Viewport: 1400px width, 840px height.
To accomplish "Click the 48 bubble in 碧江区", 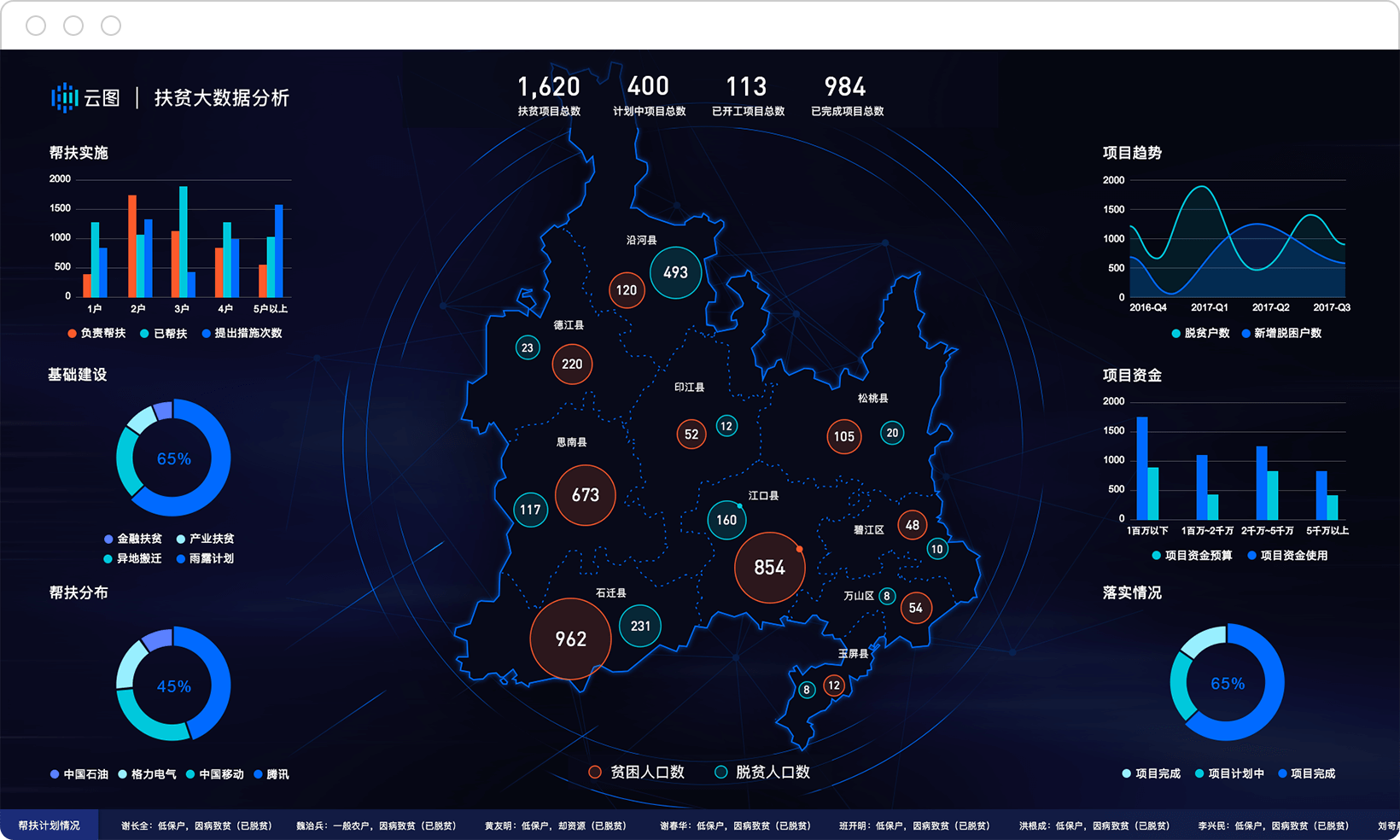I will (913, 525).
